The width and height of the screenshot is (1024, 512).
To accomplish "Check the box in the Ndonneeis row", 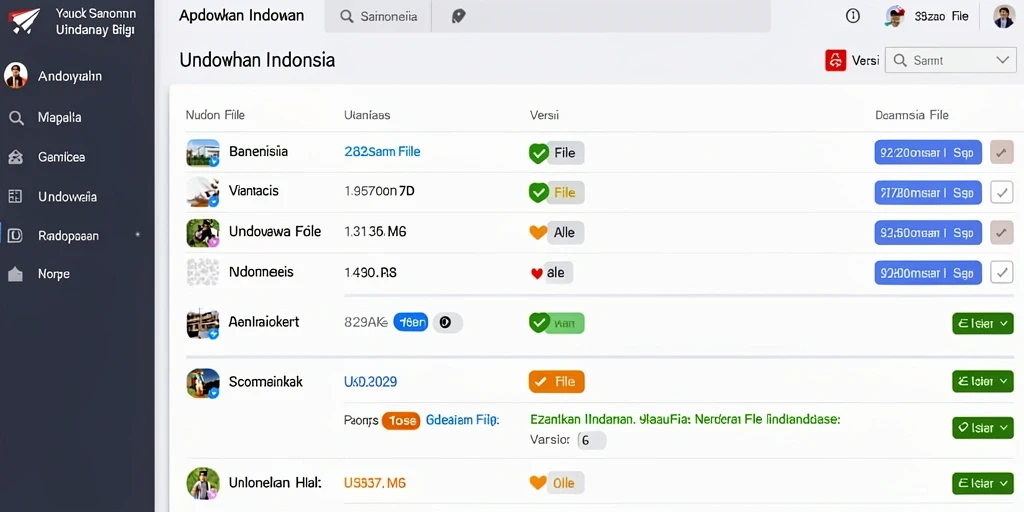I will click(x=1002, y=272).
